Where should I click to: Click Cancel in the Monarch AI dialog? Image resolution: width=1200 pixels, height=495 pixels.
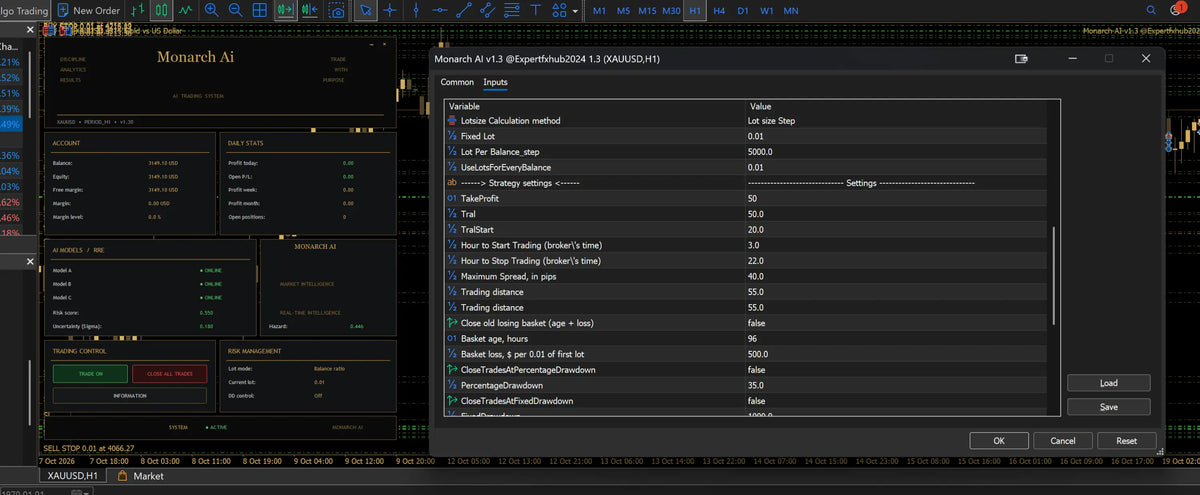(x=1063, y=440)
